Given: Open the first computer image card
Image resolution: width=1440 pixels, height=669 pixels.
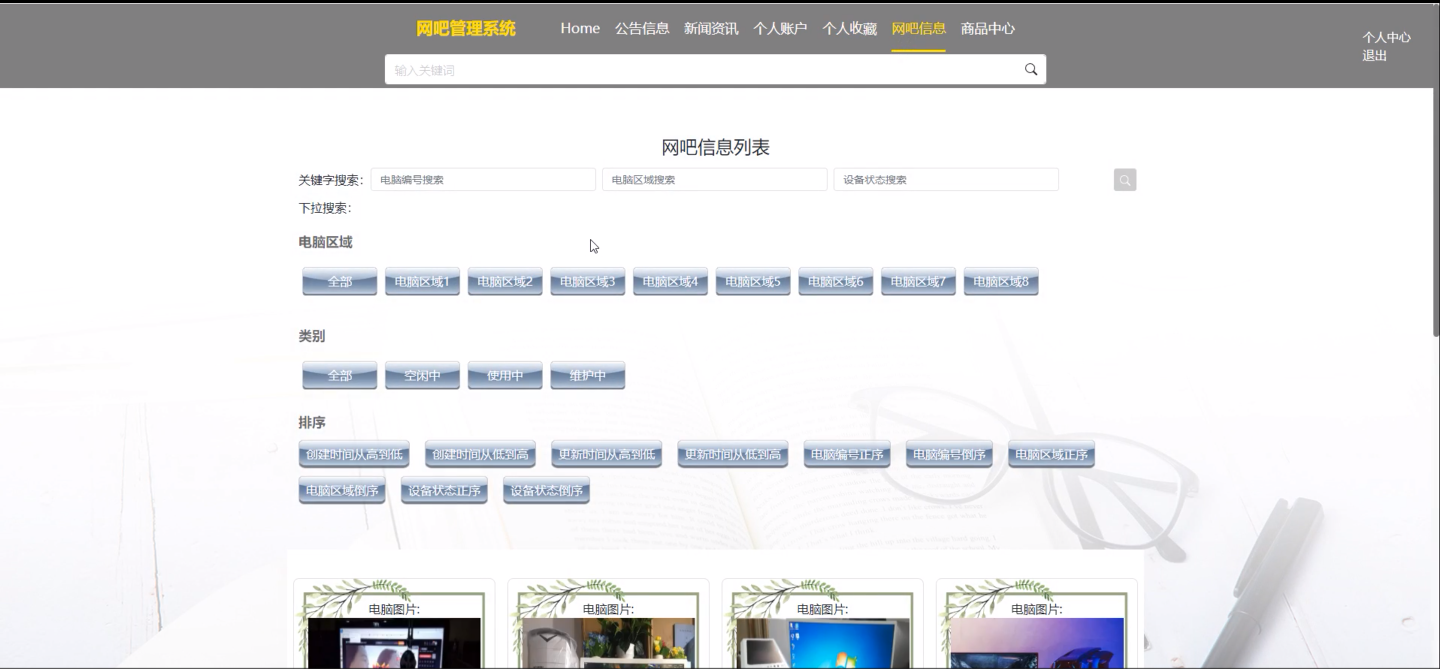Looking at the screenshot, I should tap(394, 624).
